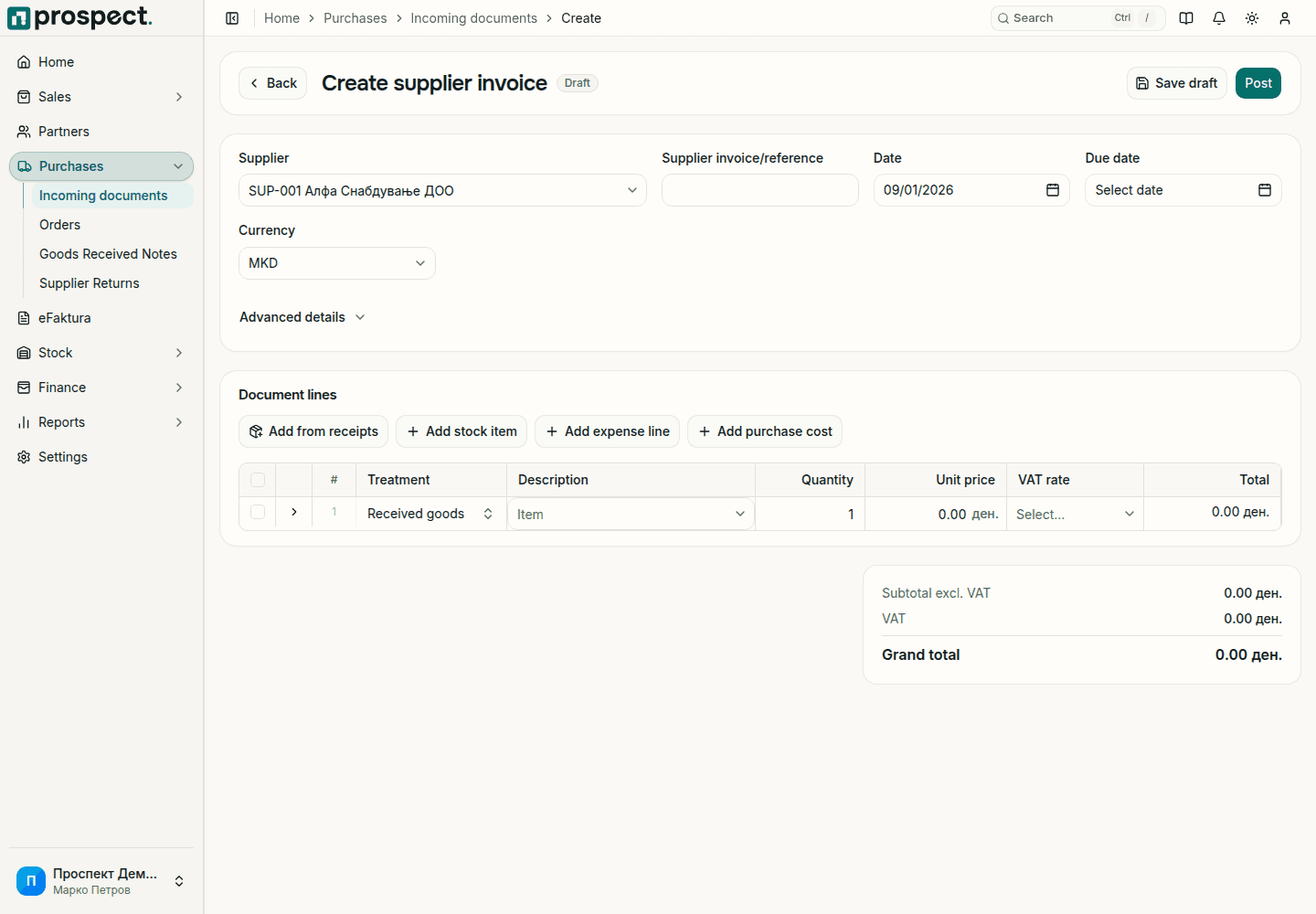The image size is (1316, 914).
Task: Expand Advanced details section
Action: point(302,317)
